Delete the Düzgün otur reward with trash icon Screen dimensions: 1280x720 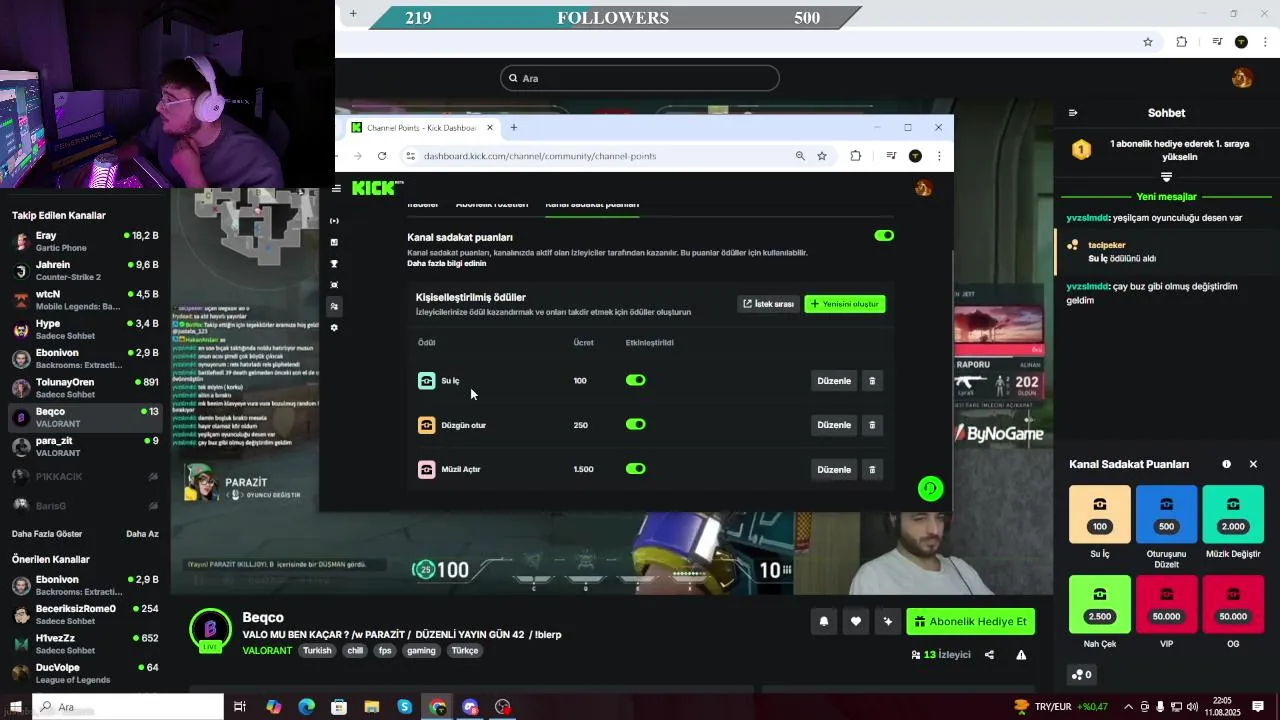872,425
